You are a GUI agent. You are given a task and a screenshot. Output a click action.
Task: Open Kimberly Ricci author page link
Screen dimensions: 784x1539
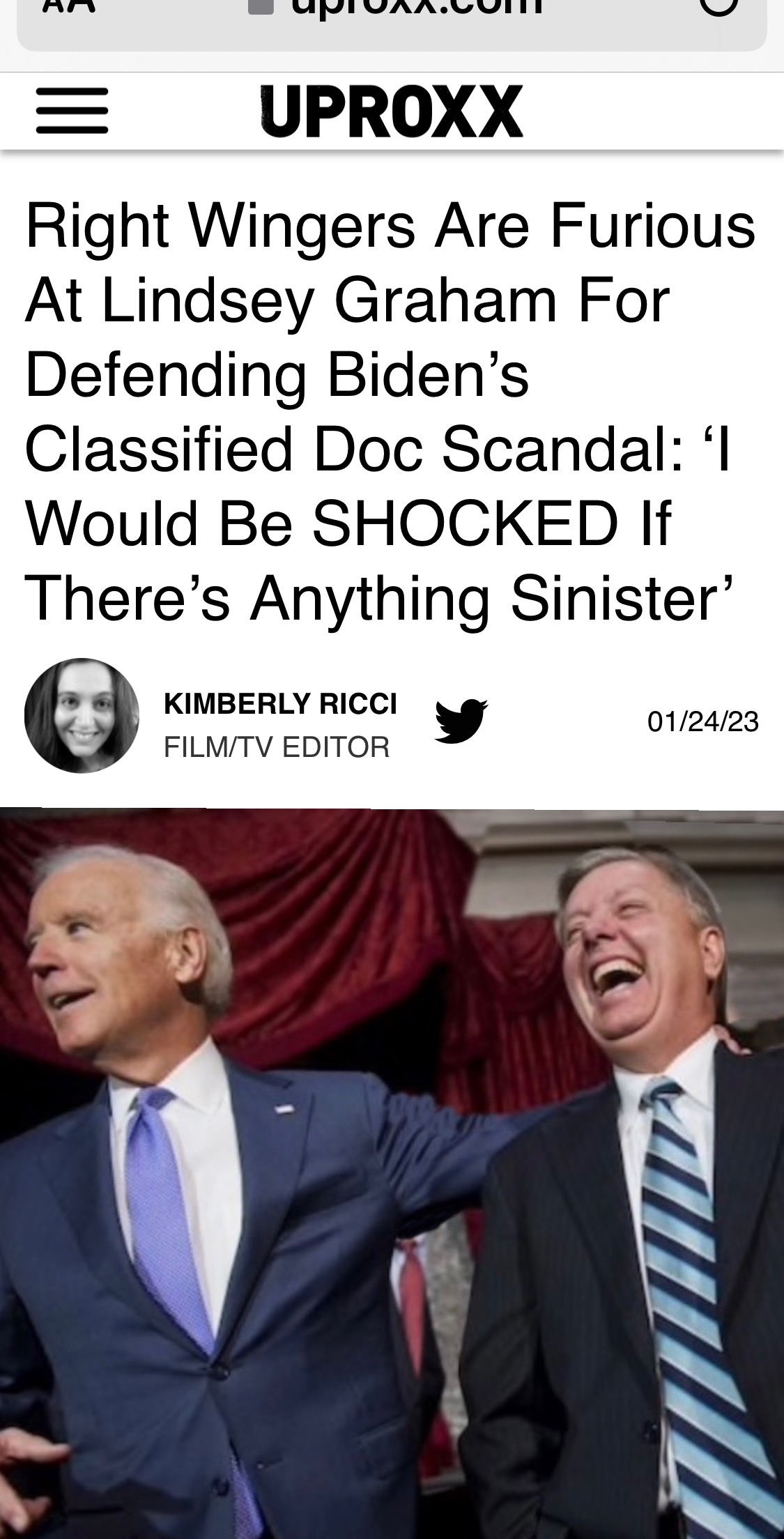(x=280, y=704)
